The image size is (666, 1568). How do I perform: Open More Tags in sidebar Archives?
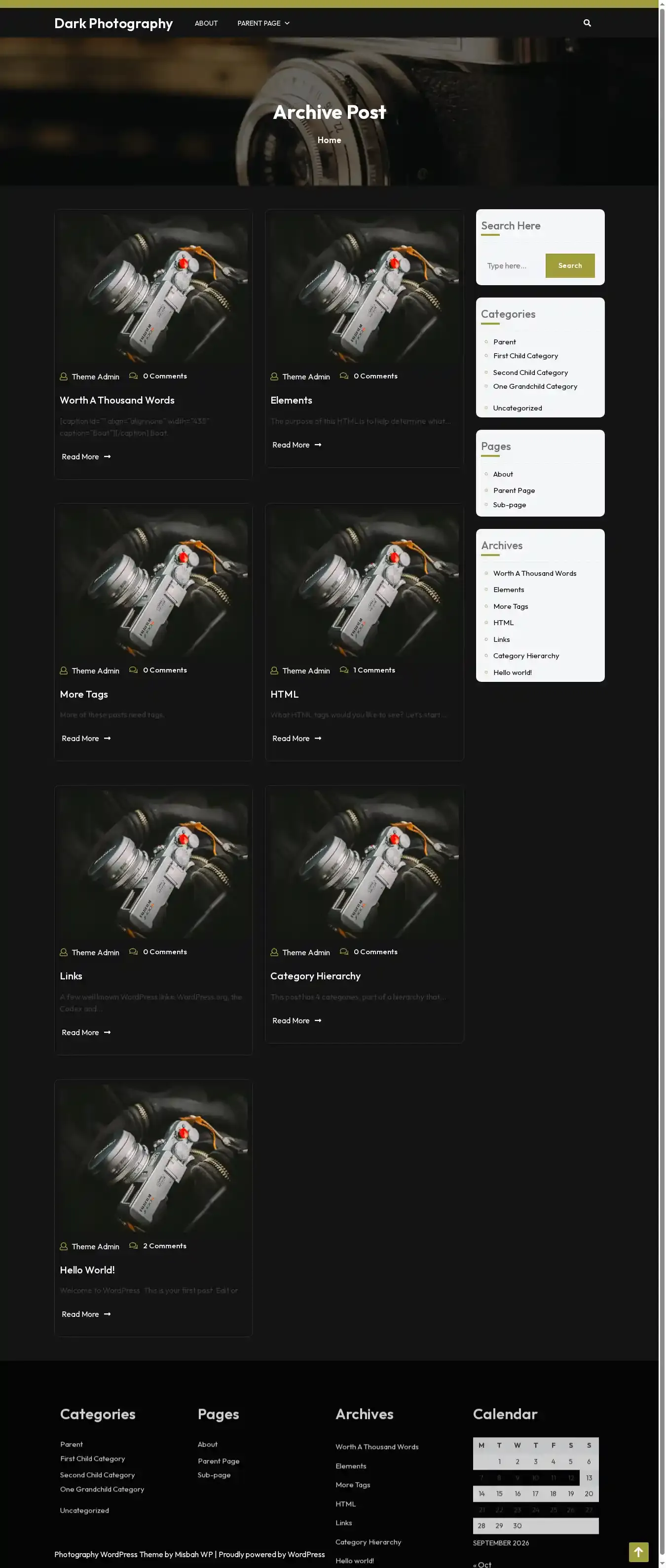(511, 607)
